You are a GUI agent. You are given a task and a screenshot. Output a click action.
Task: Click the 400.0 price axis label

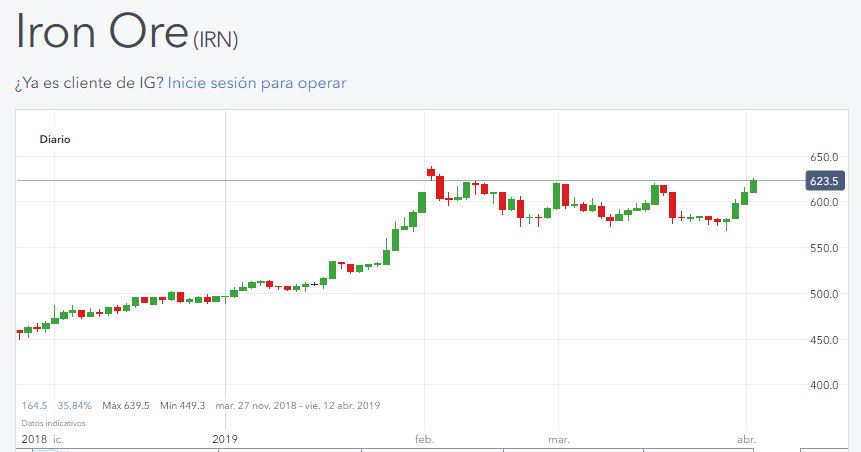point(824,386)
